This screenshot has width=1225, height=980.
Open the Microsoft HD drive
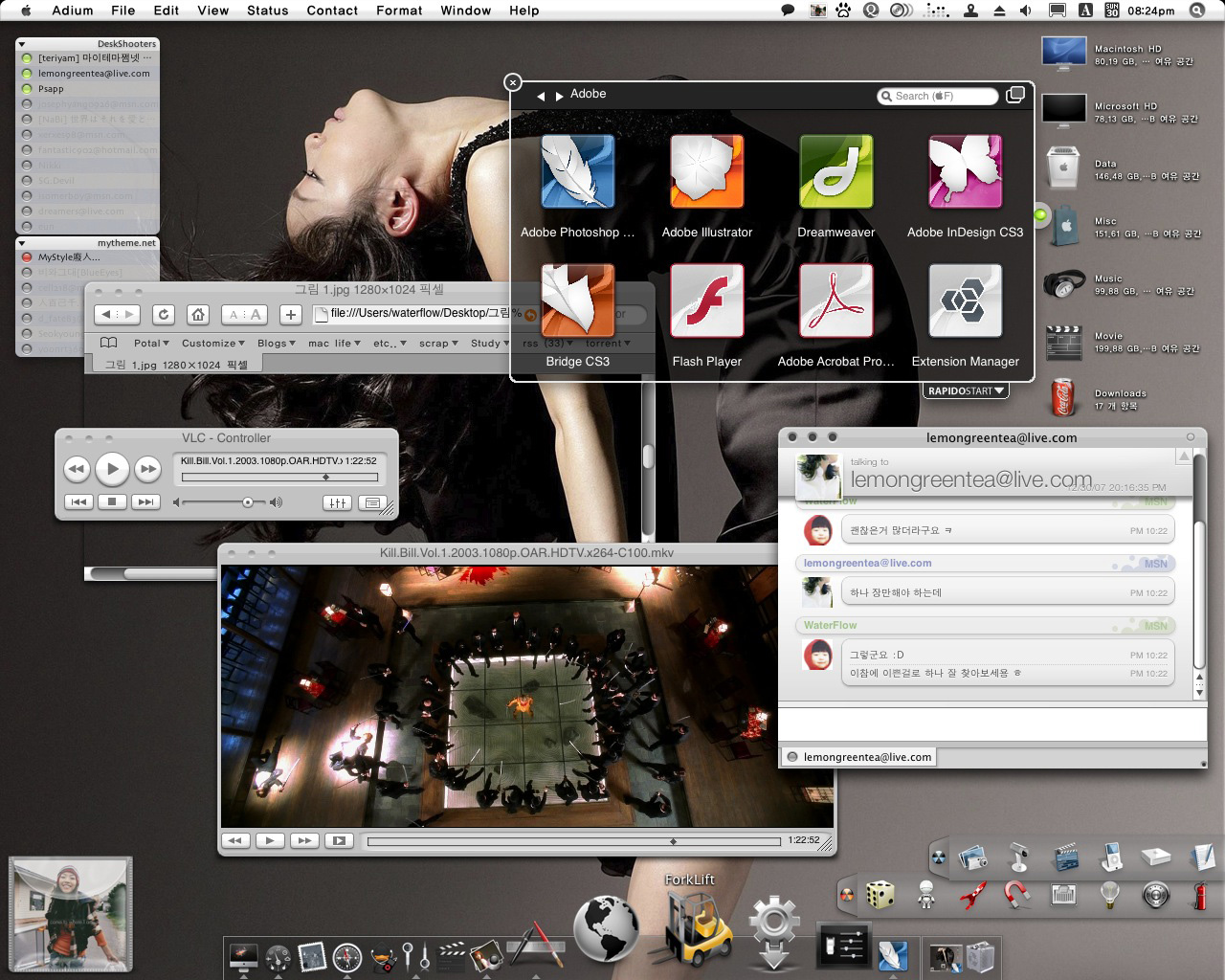[x=1063, y=111]
